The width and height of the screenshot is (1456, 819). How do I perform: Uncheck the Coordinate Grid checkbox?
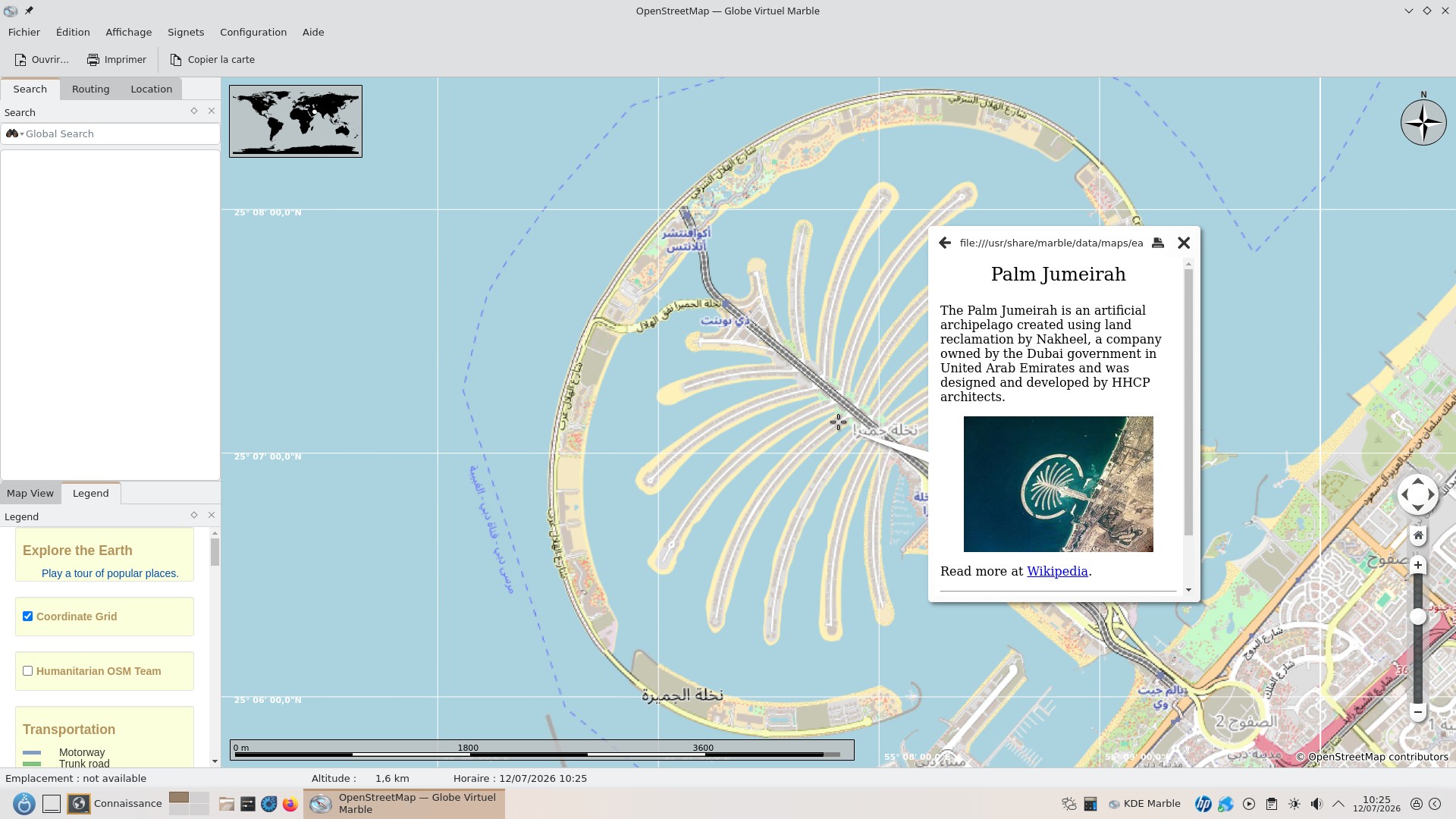click(x=28, y=617)
